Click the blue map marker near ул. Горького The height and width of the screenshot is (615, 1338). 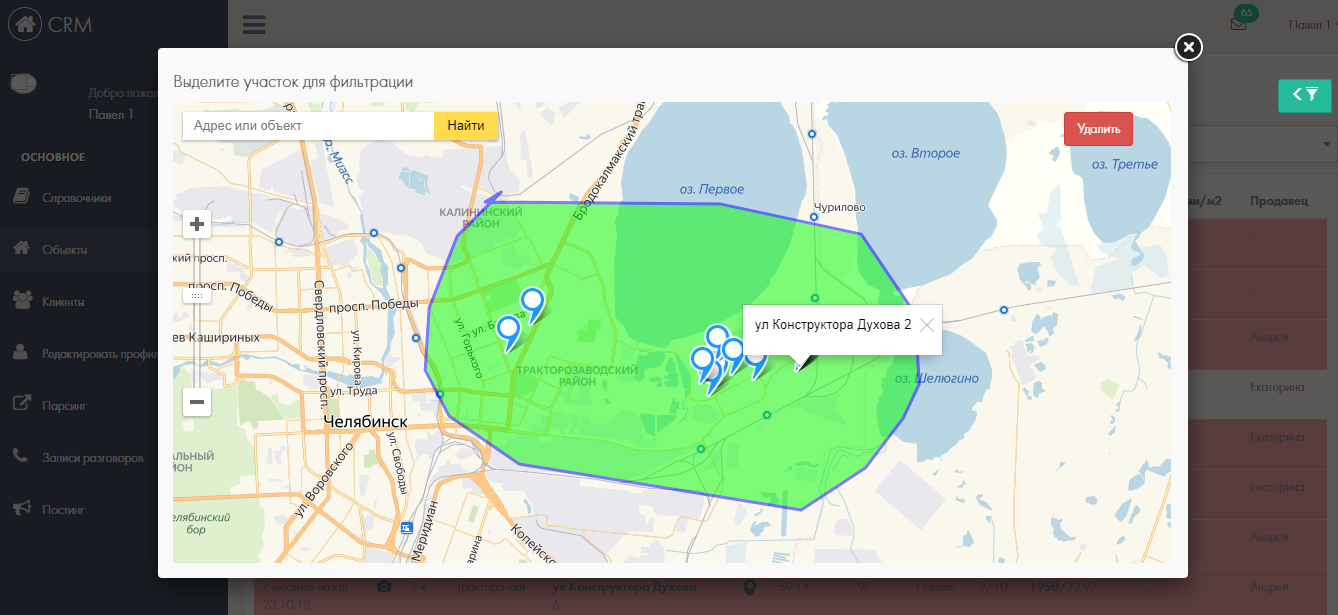[509, 329]
